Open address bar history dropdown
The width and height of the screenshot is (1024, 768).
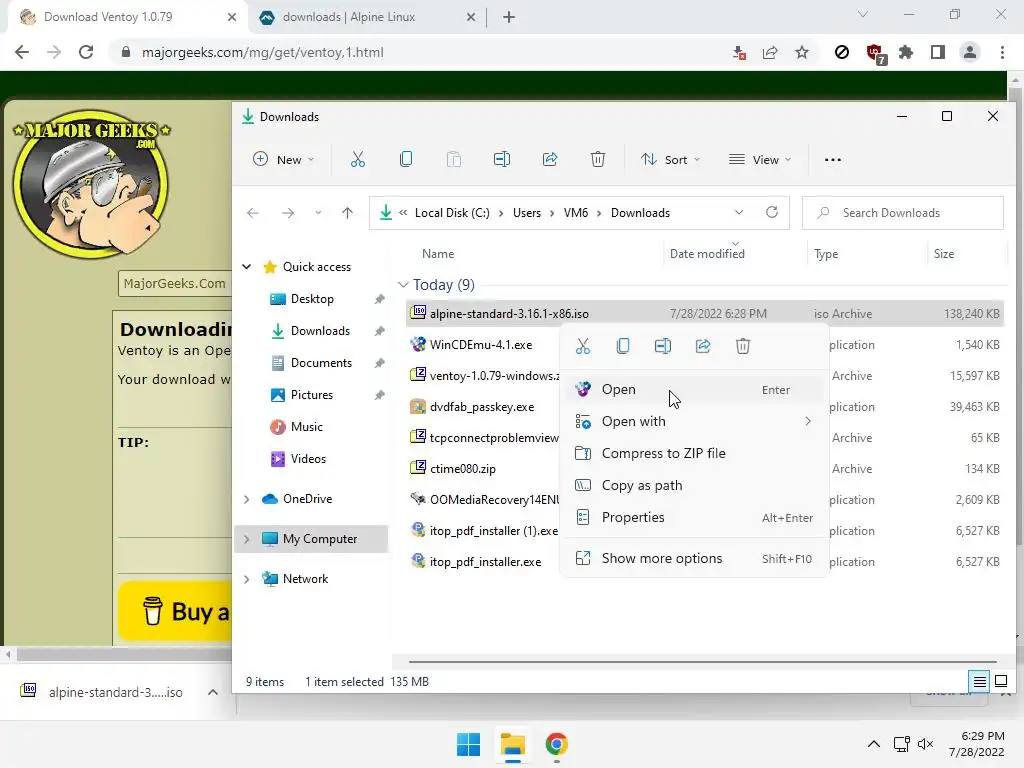[739, 212]
